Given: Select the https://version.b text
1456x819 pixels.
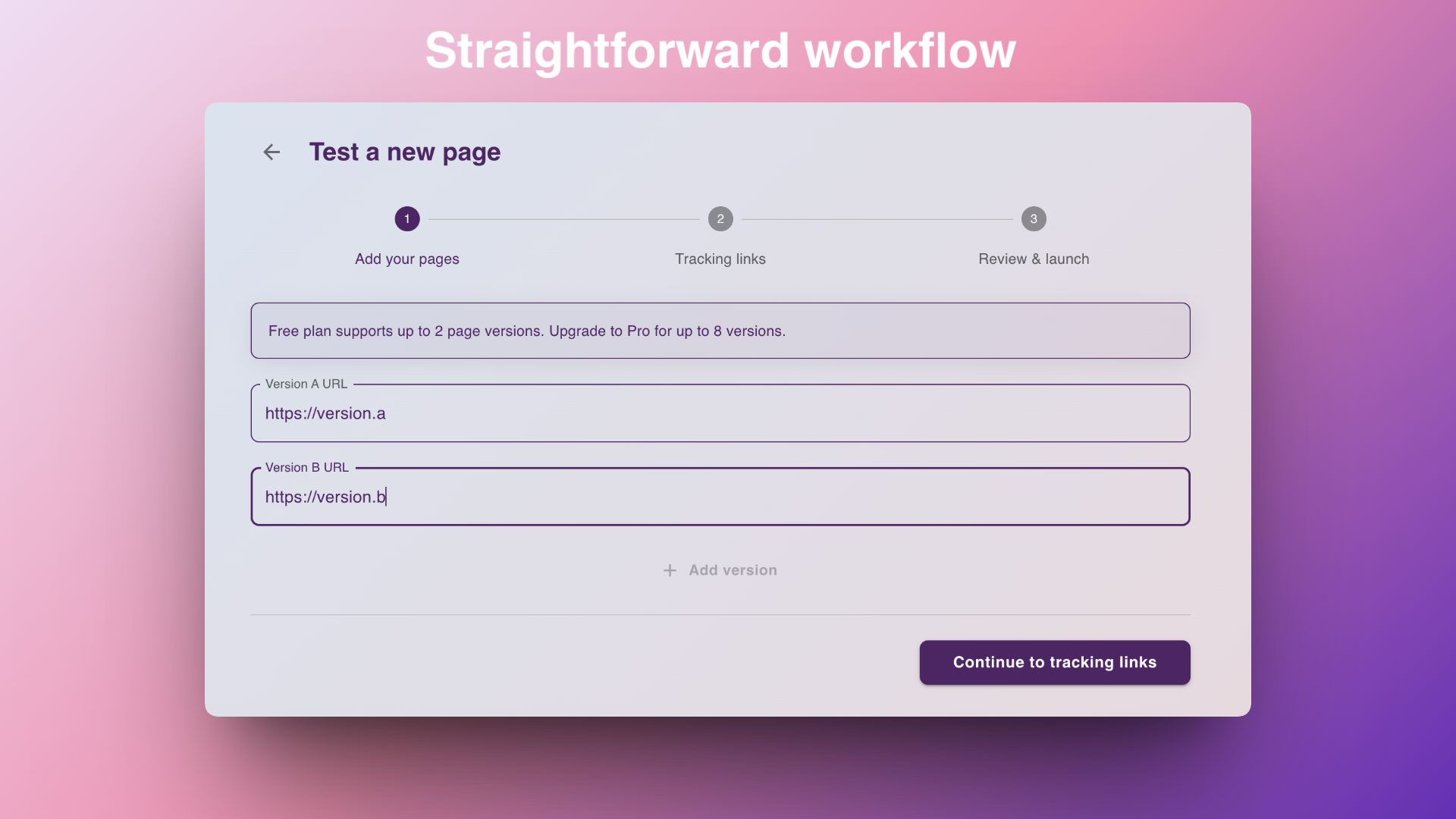Looking at the screenshot, I should 325,497.
